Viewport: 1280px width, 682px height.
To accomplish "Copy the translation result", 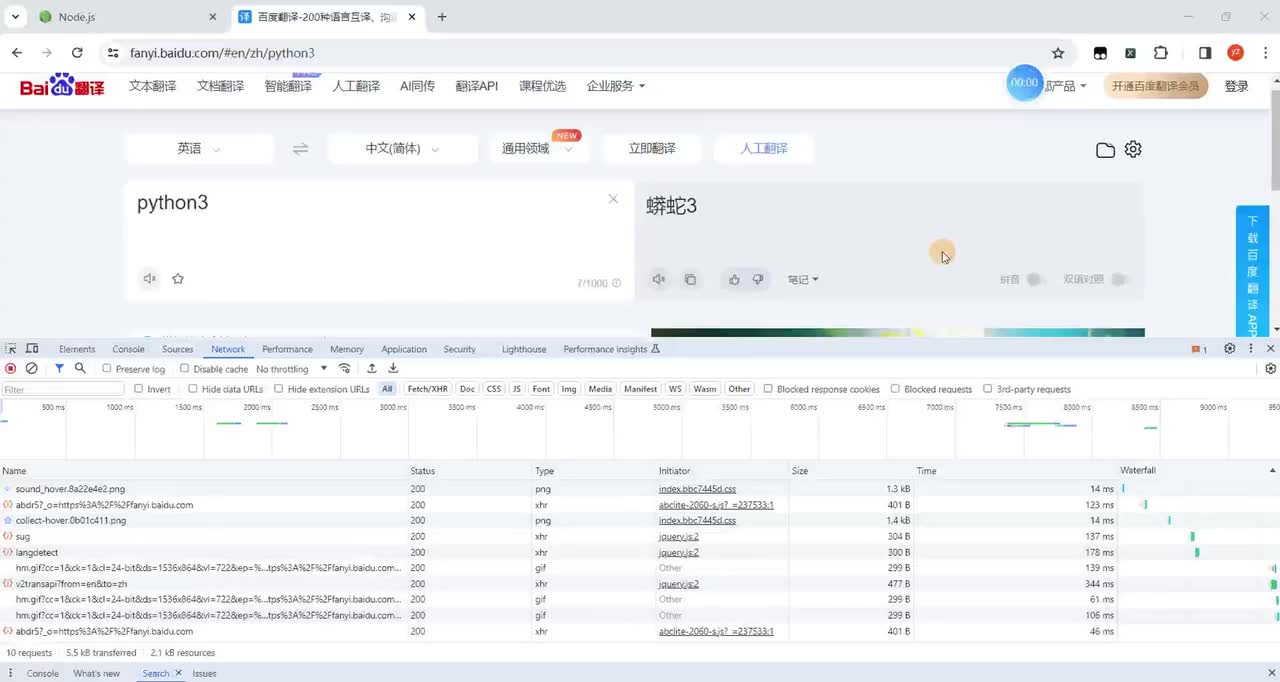I will point(690,280).
